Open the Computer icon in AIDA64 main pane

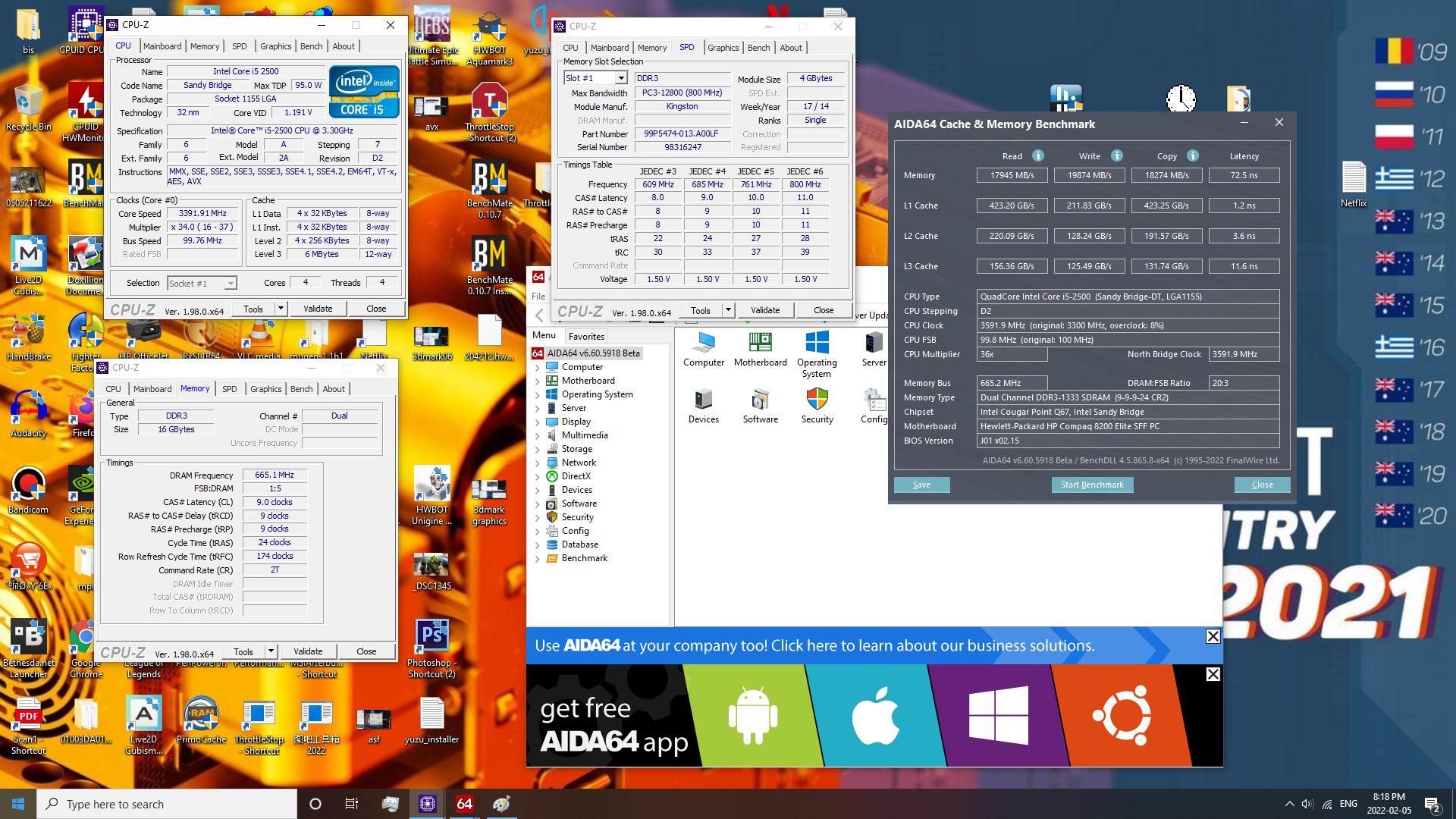704,349
